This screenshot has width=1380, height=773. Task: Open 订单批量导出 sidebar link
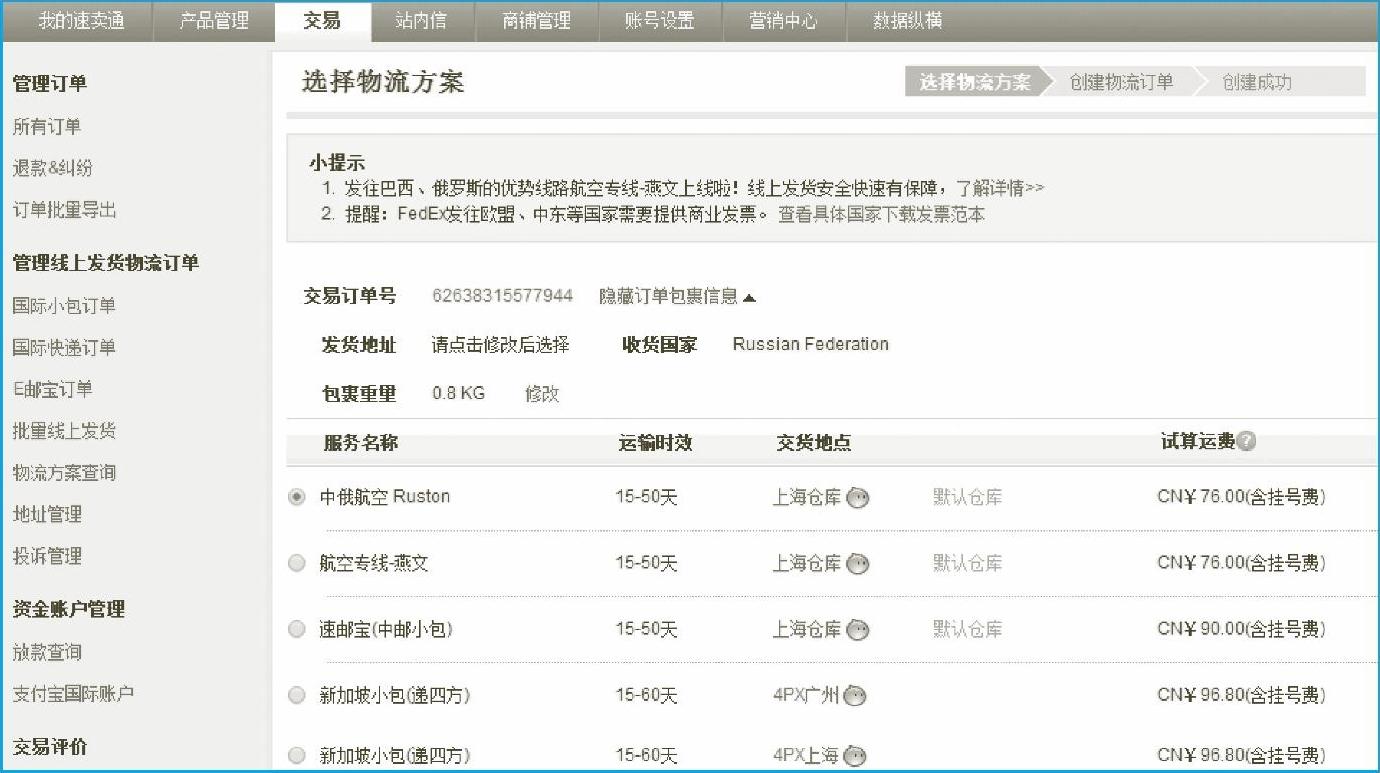[x=65, y=210]
